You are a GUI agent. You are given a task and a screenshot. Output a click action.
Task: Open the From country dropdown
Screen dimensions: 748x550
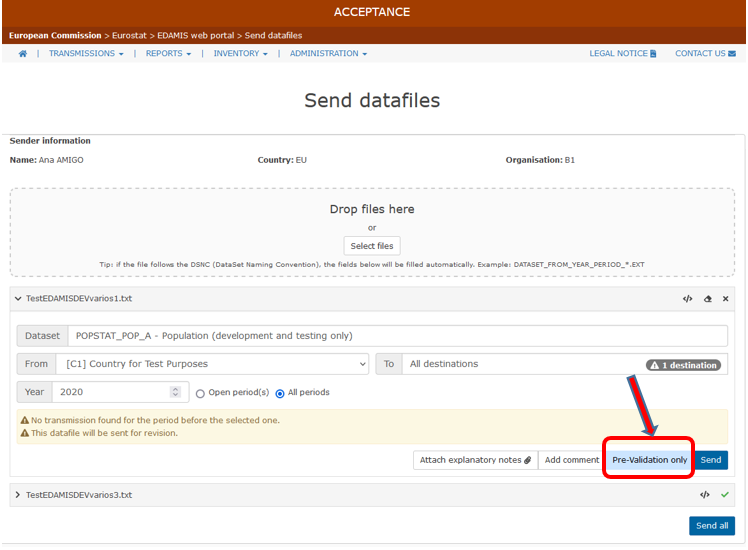(x=212, y=364)
